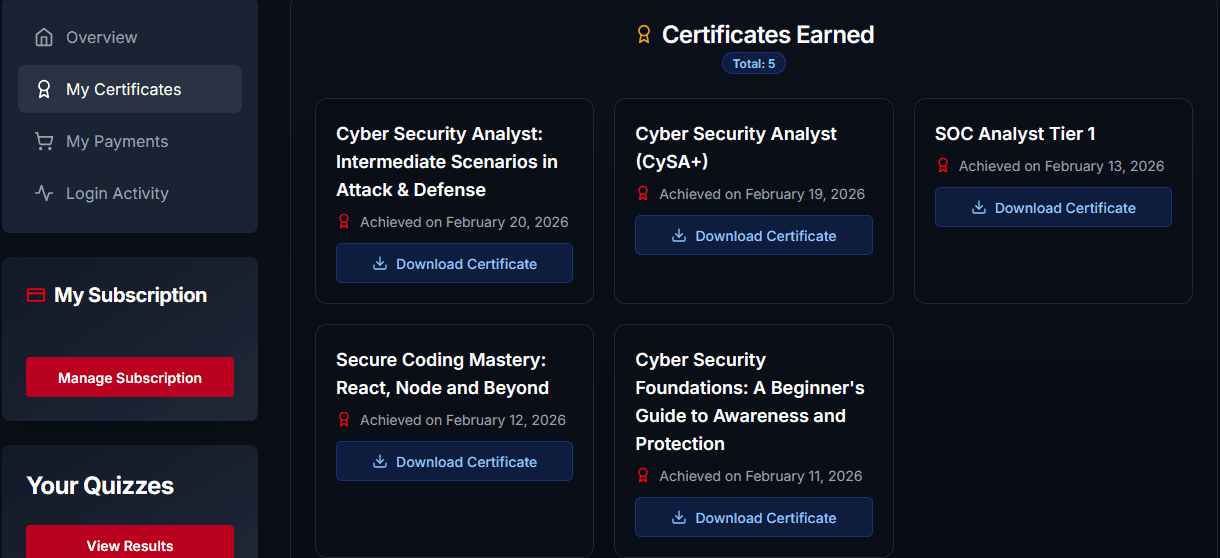The width and height of the screenshot is (1220, 558).
Task: Download the Cyber Security Analyst (CySA+) certificate
Action: [x=754, y=236]
